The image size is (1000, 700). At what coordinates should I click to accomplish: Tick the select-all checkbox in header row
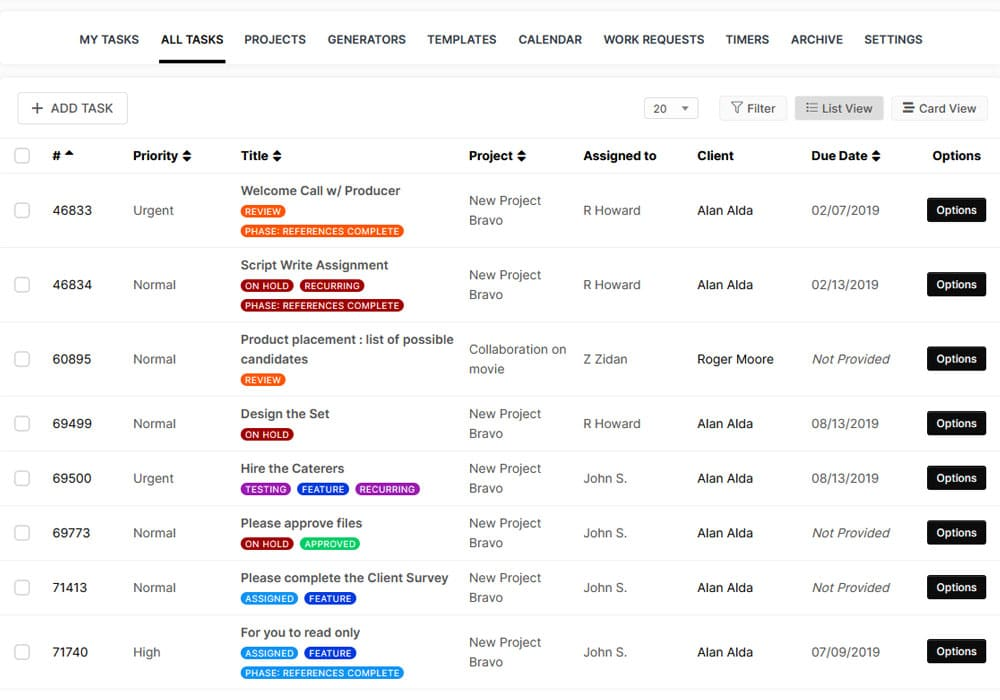[22, 156]
